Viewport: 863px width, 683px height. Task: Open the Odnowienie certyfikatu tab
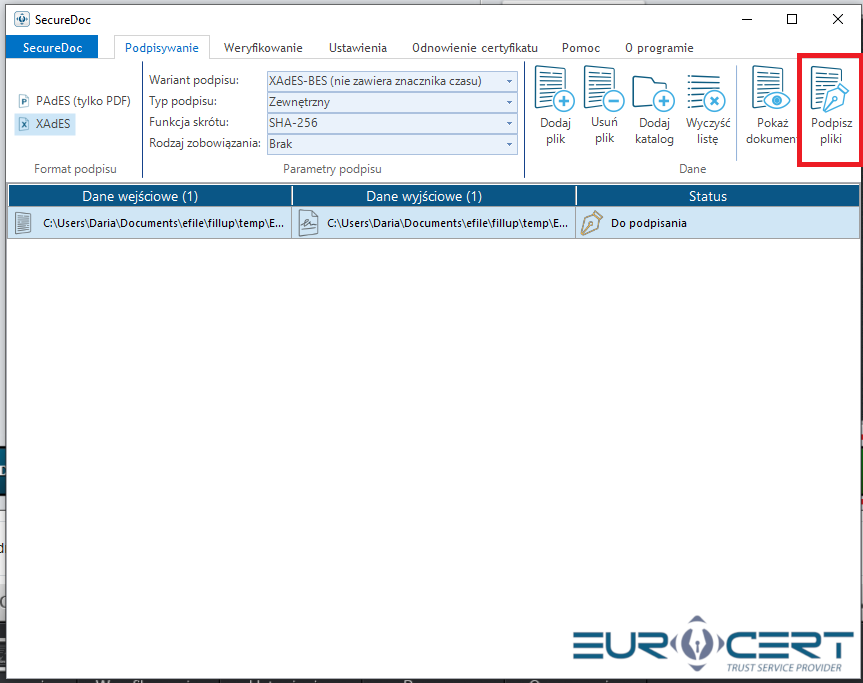click(474, 48)
